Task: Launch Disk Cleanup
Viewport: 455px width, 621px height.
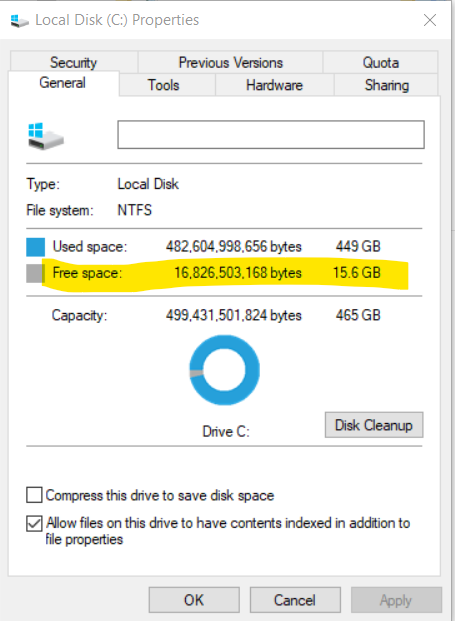Action: 374,425
